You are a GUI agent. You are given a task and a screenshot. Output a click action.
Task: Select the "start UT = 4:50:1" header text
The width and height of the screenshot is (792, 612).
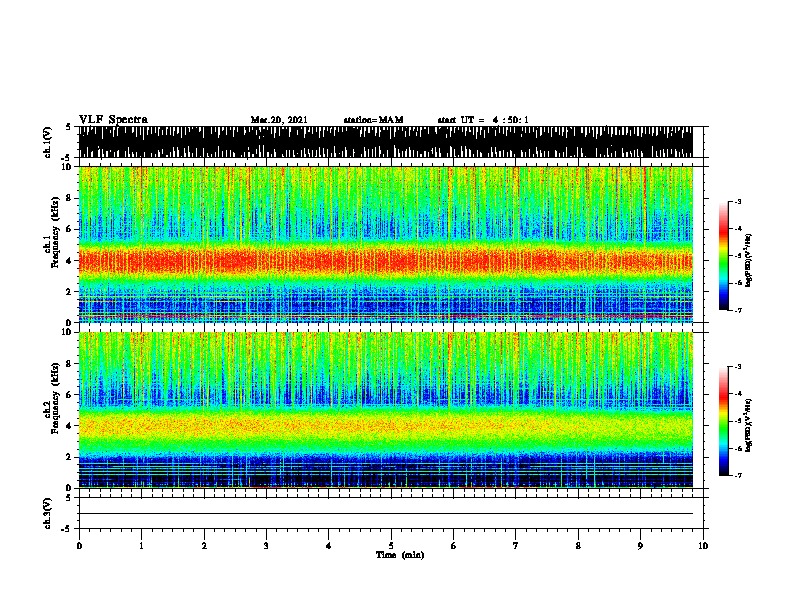[483, 120]
